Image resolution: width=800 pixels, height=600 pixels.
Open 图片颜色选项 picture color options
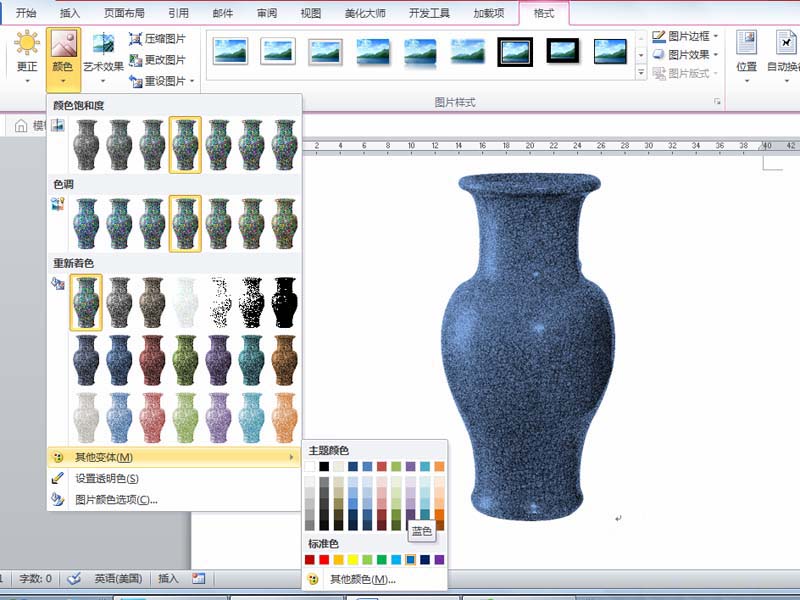coord(116,499)
